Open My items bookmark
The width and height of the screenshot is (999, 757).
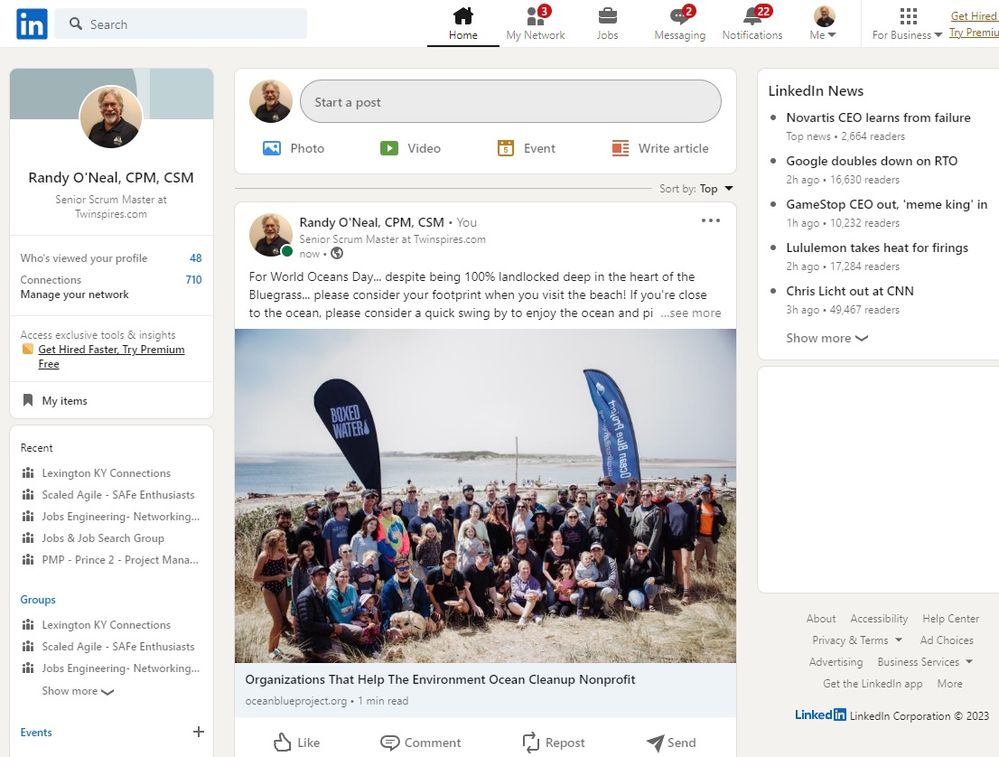tap(55, 401)
